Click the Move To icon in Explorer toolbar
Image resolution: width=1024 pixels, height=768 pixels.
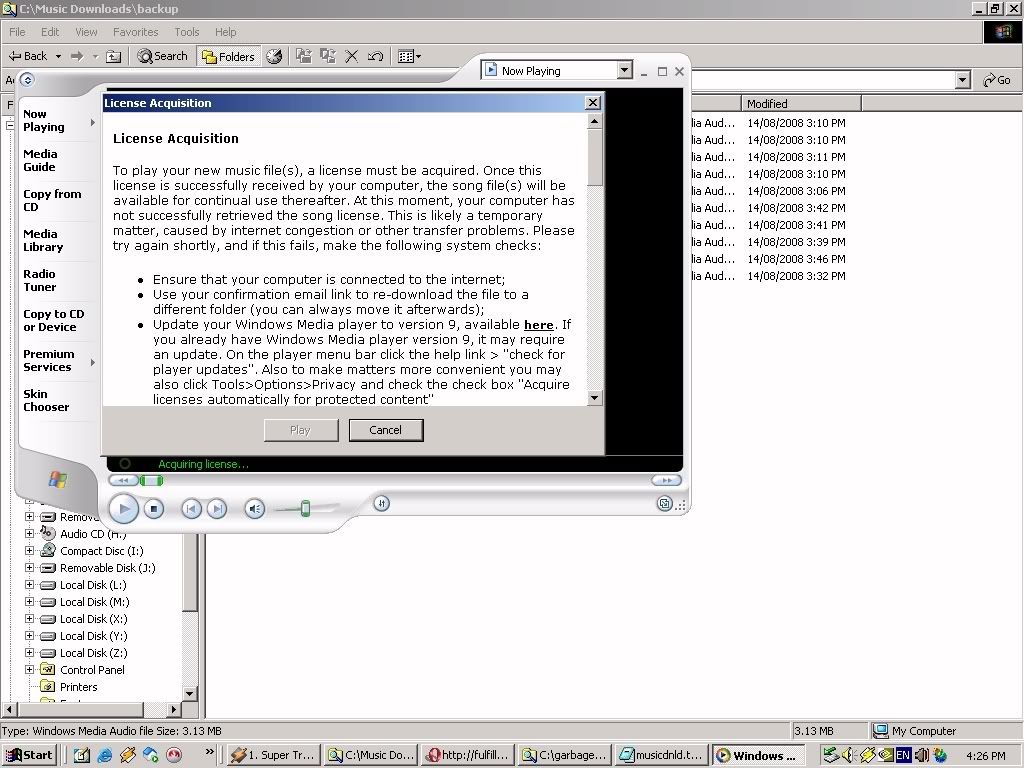(x=304, y=56)
